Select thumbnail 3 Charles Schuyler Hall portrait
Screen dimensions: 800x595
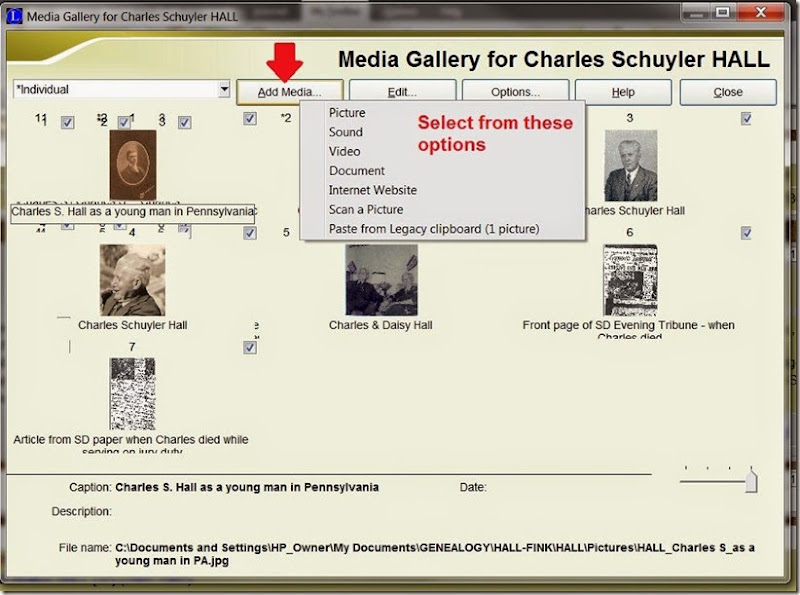click(x=631, y=165)
